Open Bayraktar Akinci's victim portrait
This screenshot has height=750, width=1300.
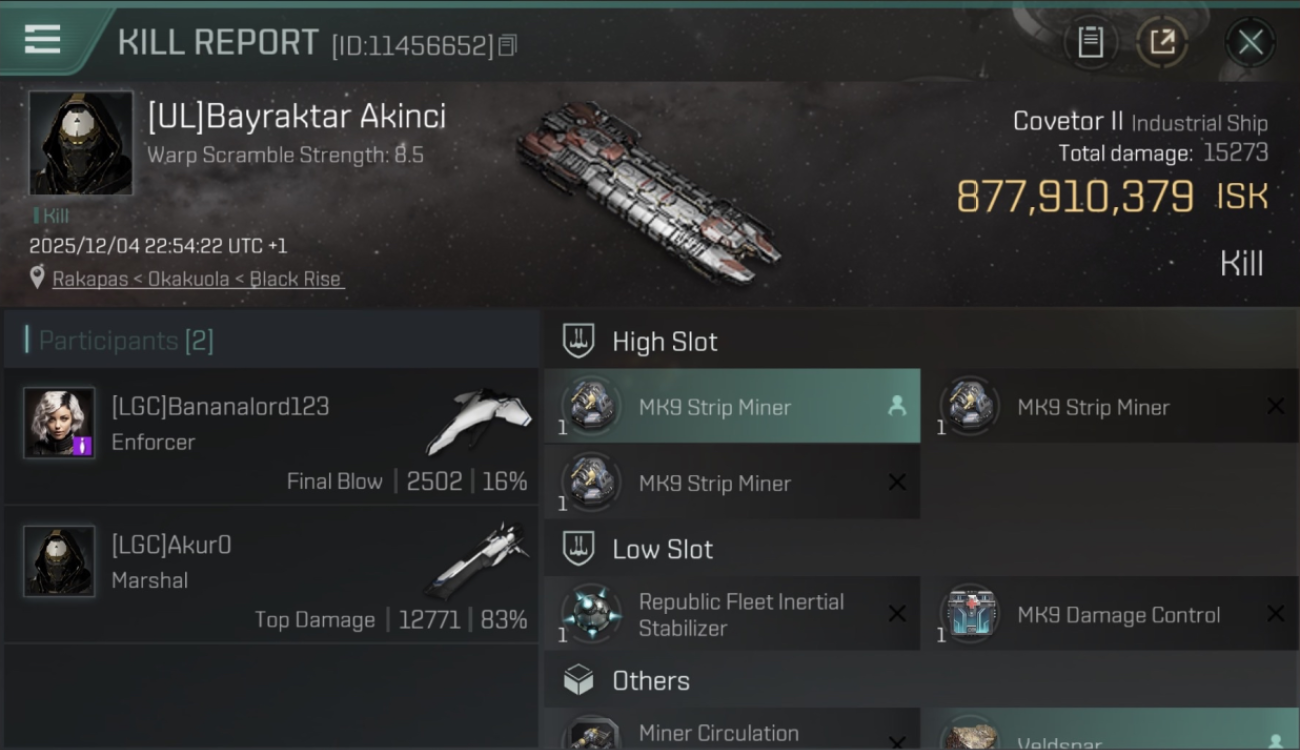(81, 142)
